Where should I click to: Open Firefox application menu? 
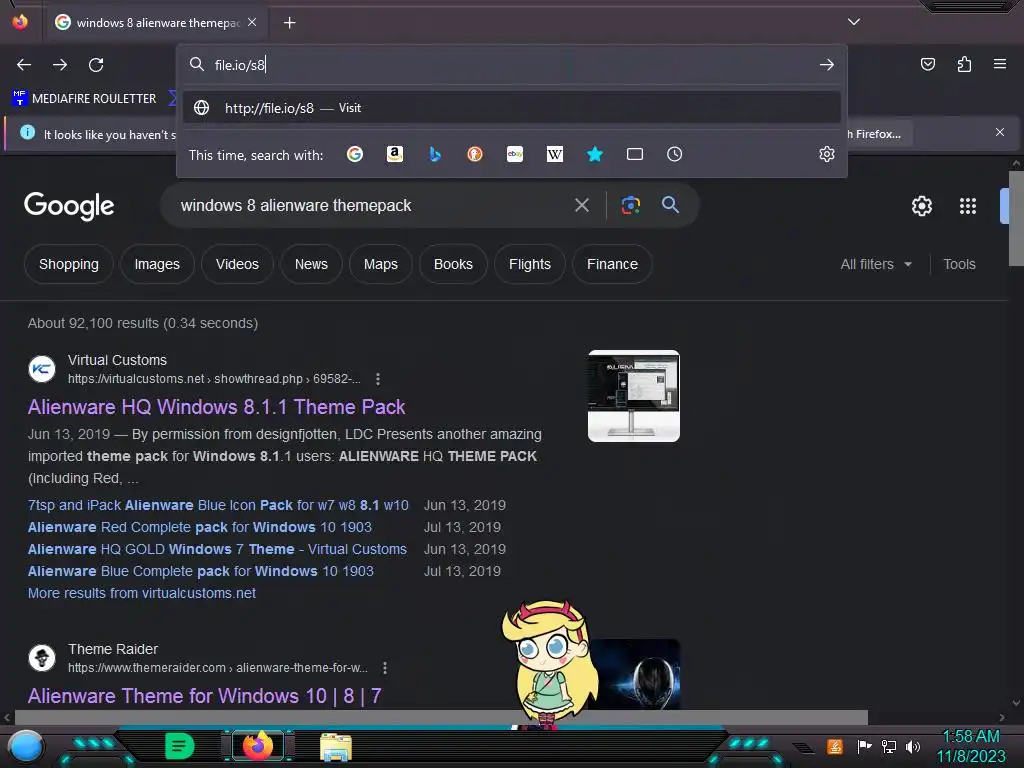point(1000,64)
